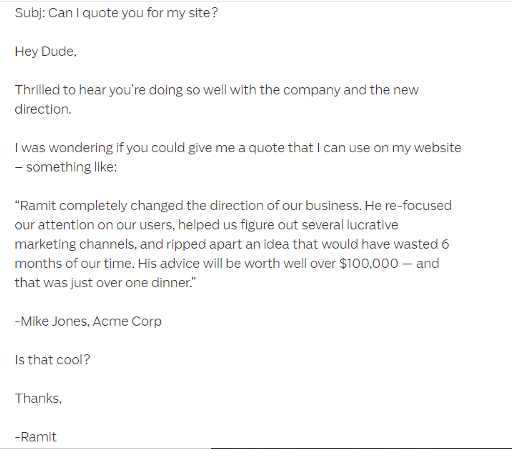Click the line starting "Thrilled to hear"
512x449 pixels.
pos(217,90)
